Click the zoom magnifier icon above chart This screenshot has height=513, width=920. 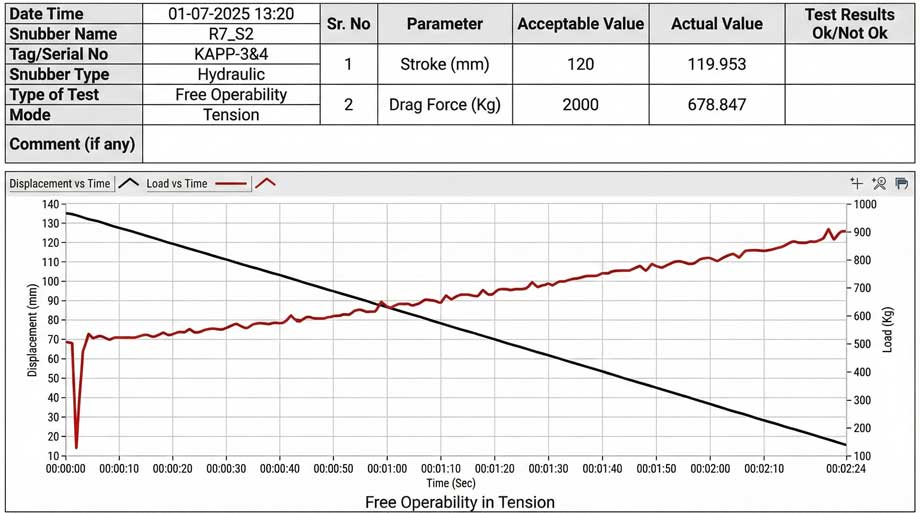[879, 183]
